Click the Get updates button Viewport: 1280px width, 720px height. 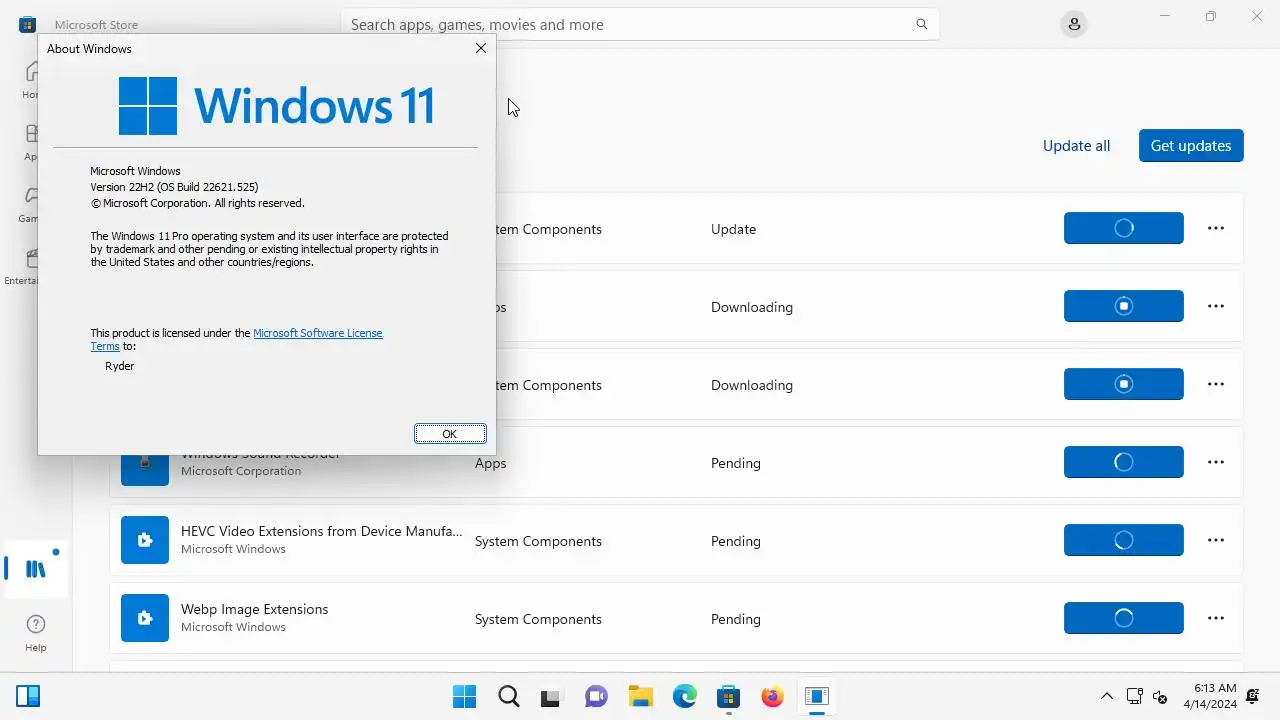(1191, 145)
